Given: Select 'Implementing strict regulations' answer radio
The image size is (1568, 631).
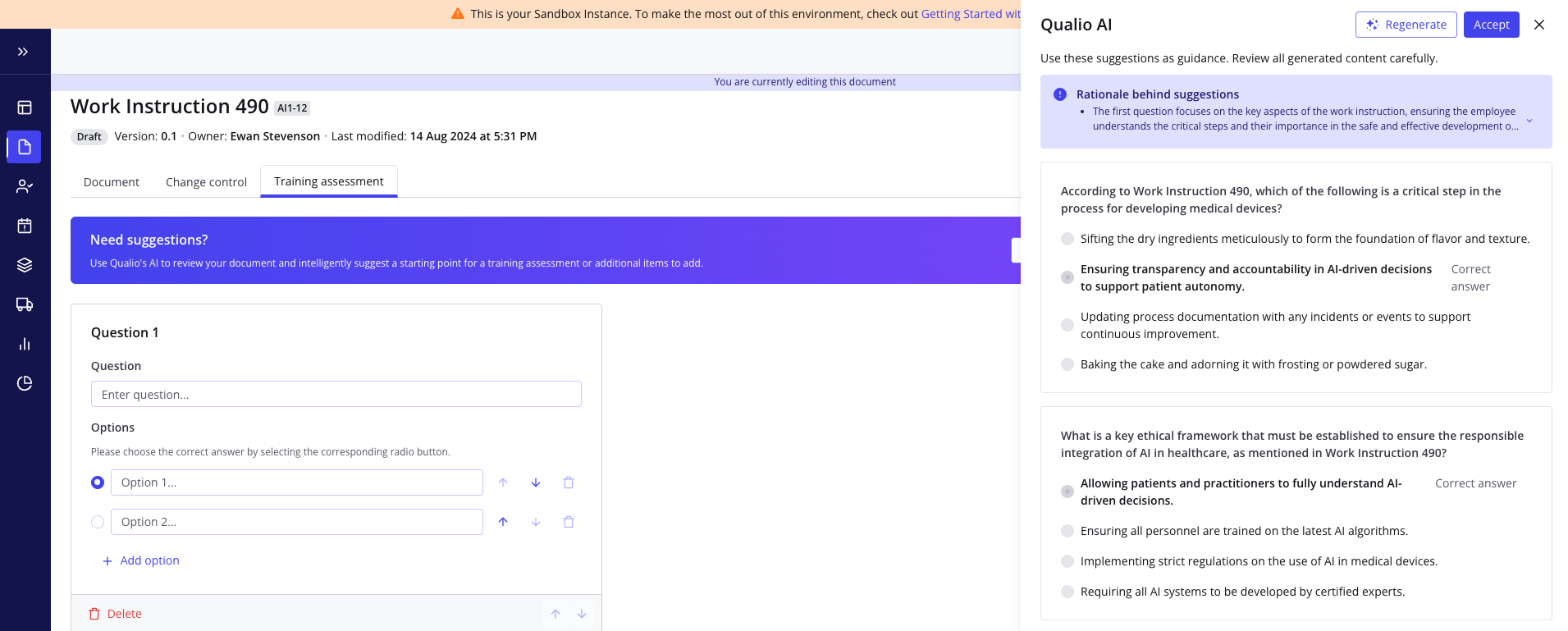Looking at the screenshot, I should coord(1067,561).
